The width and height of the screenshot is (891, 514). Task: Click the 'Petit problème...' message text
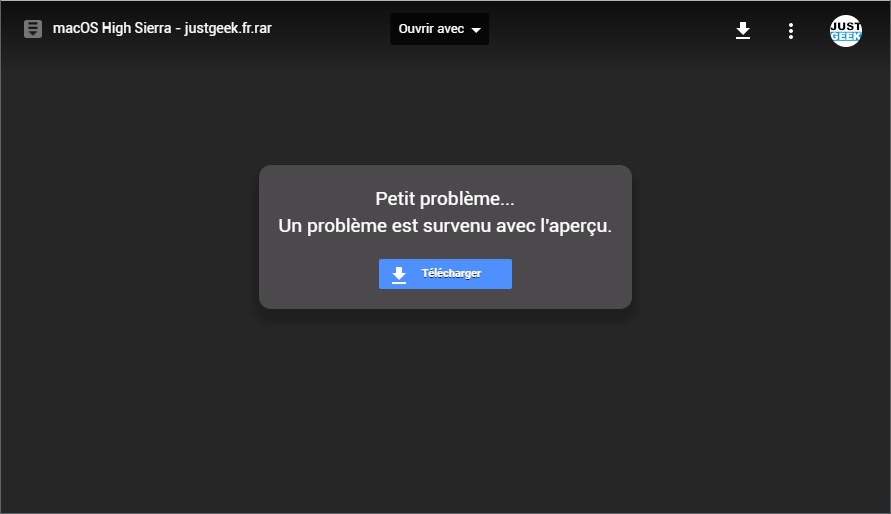coord(444,199)
